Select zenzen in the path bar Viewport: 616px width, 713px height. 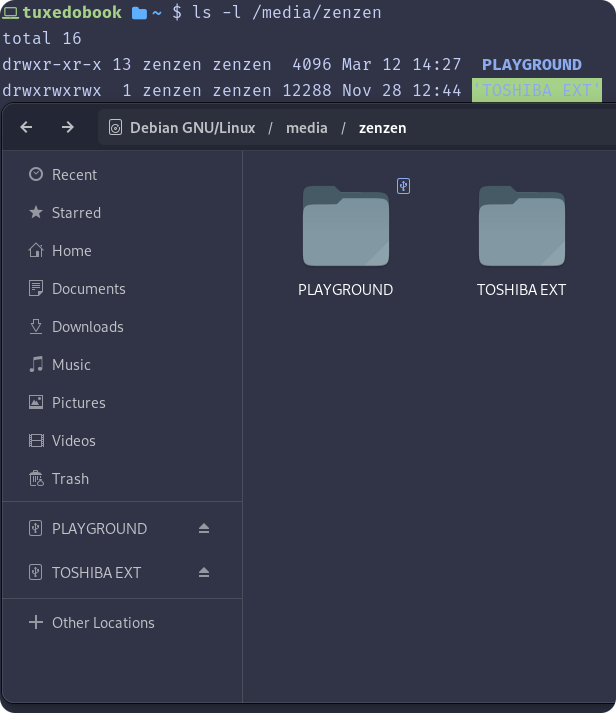coord(382,128)
